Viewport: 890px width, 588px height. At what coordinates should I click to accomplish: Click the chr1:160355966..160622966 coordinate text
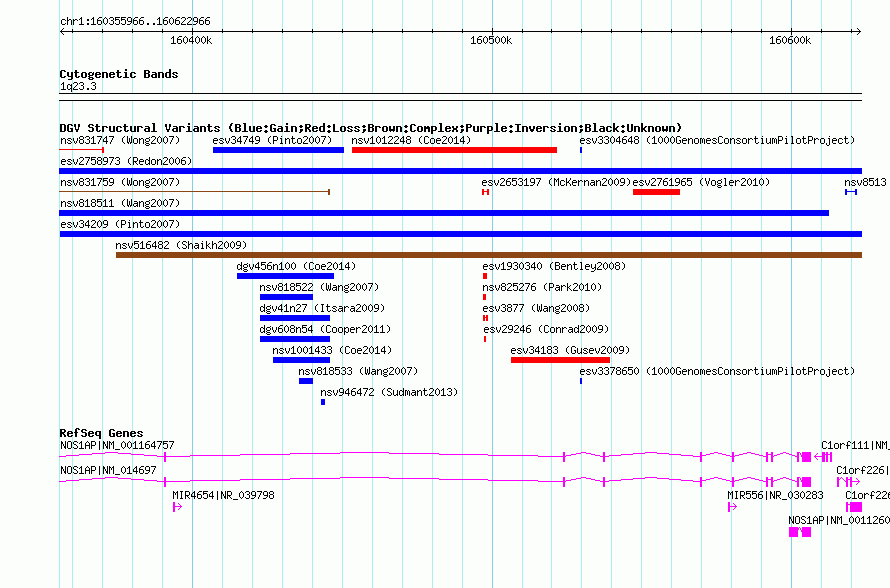coord(135,22)
